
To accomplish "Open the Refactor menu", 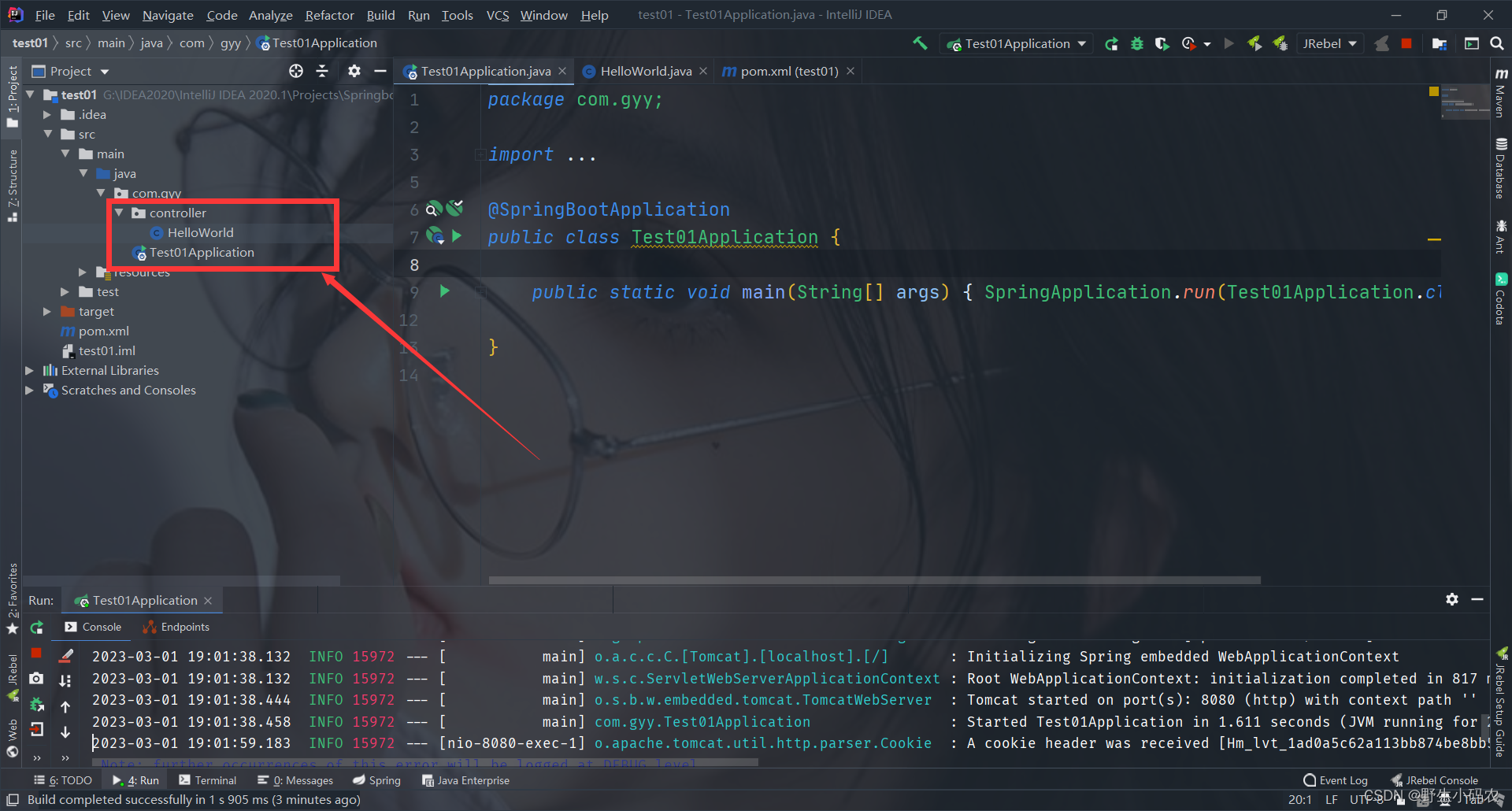I will click(329, 15).
